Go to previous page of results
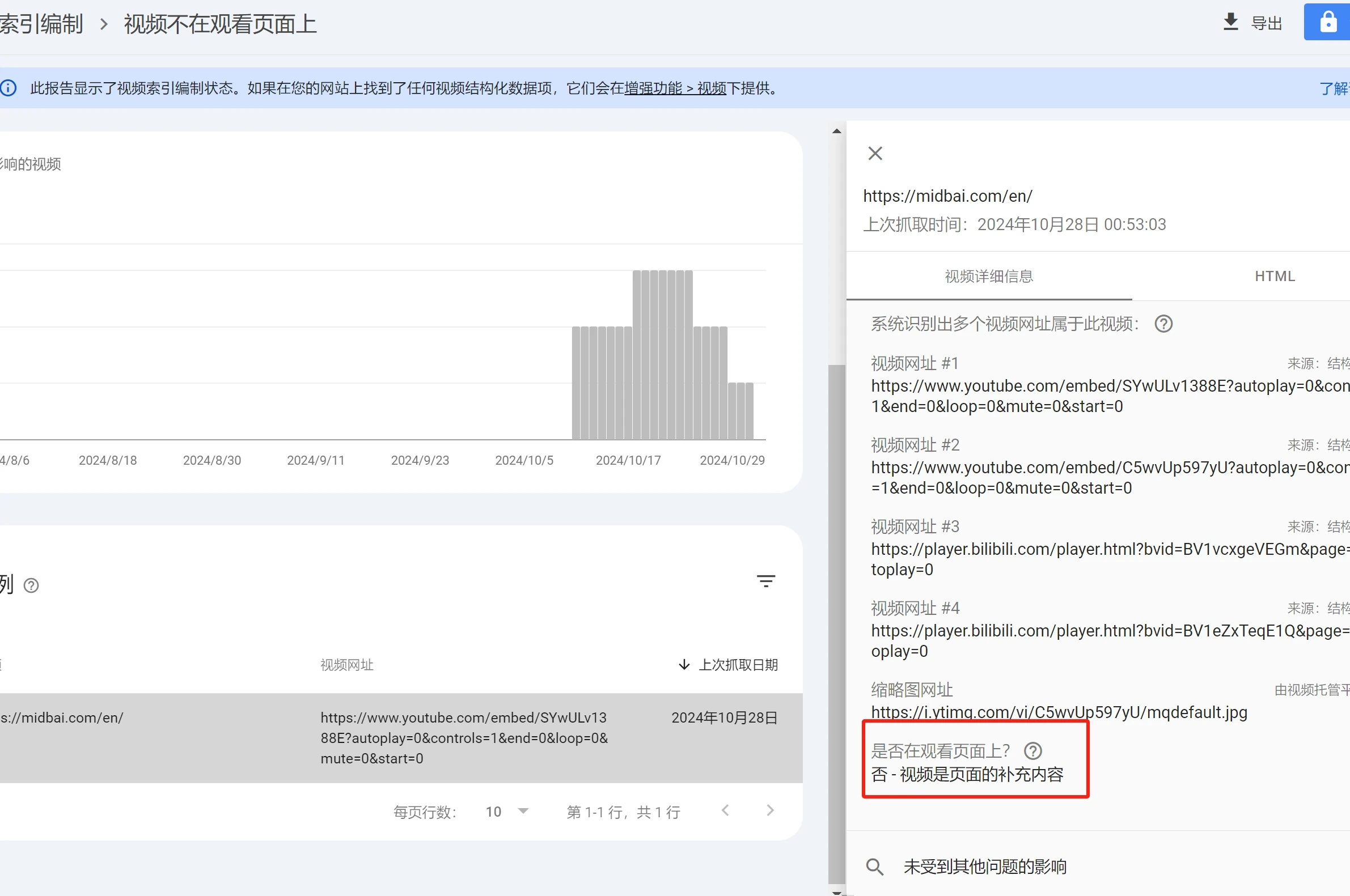 click(x=725, y=810)
